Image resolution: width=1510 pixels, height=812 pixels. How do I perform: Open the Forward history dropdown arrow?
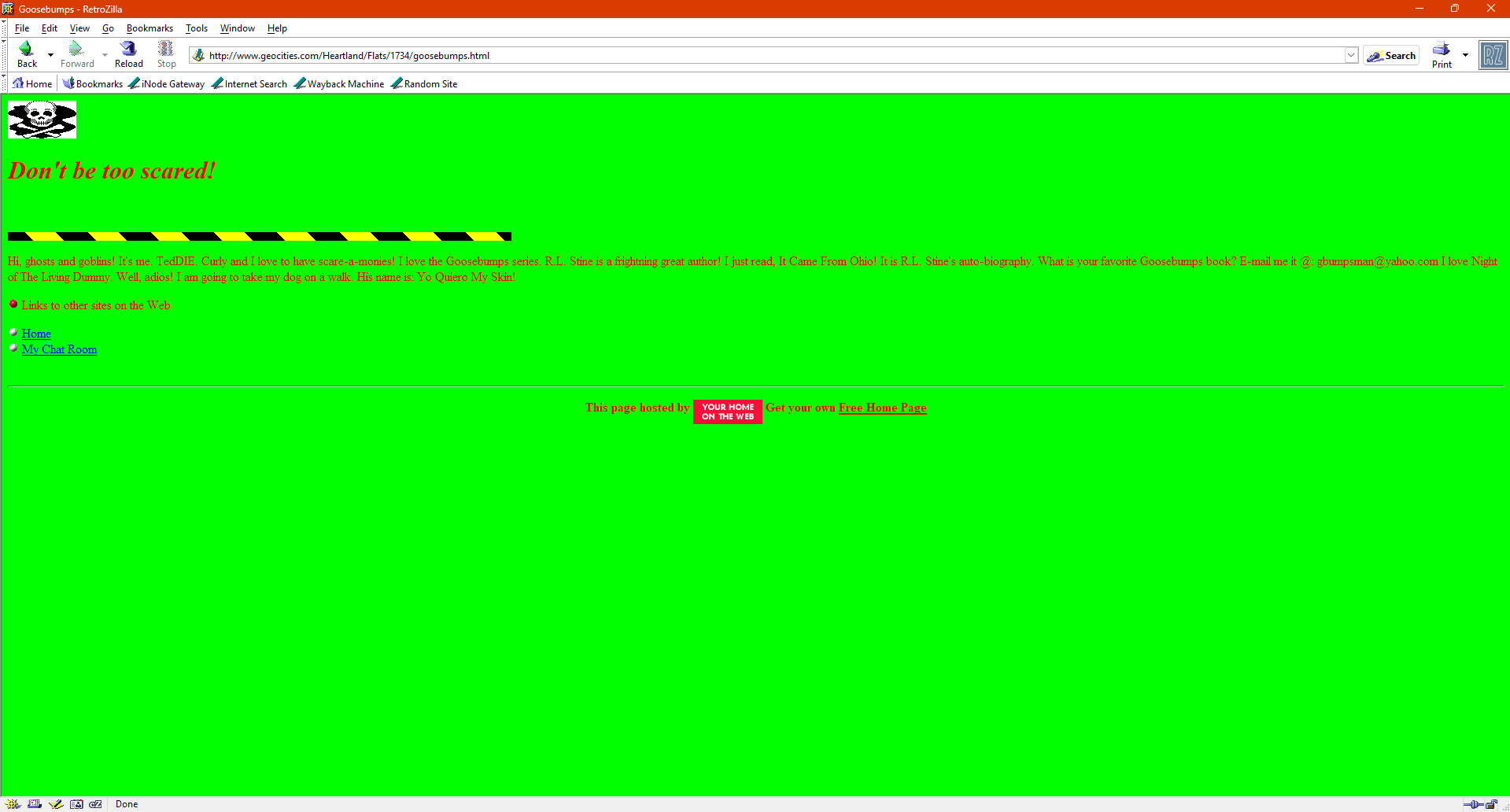(x=105, y=55)
